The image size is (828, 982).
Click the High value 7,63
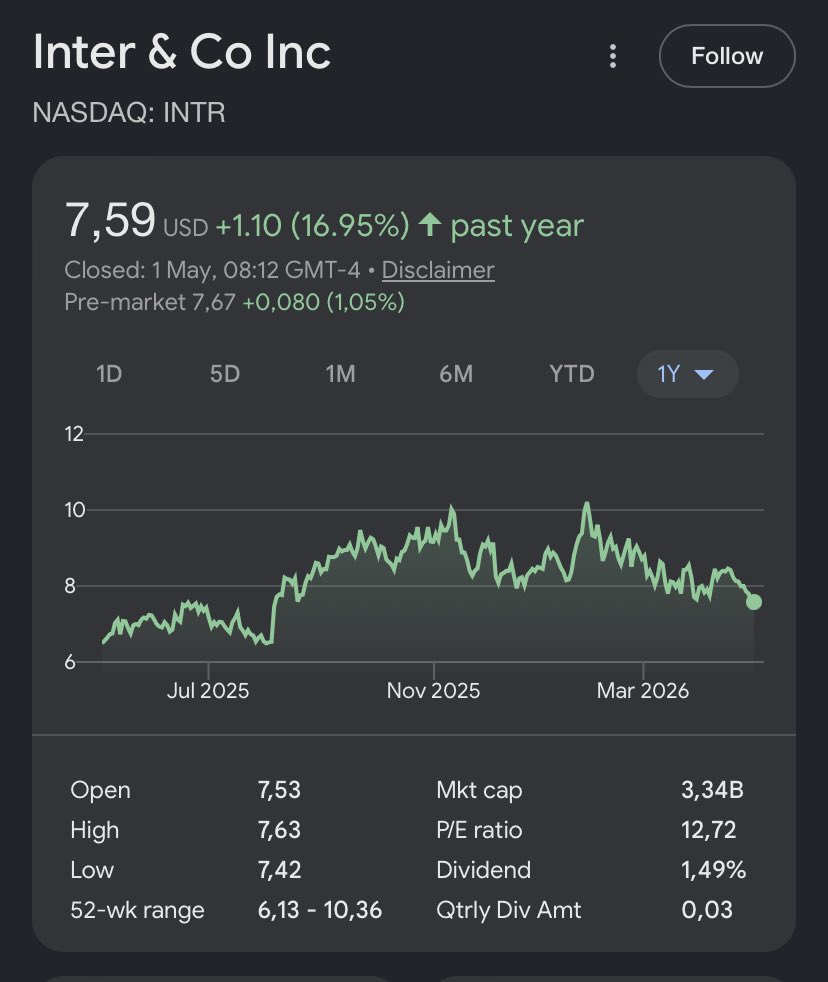point(279,830)
